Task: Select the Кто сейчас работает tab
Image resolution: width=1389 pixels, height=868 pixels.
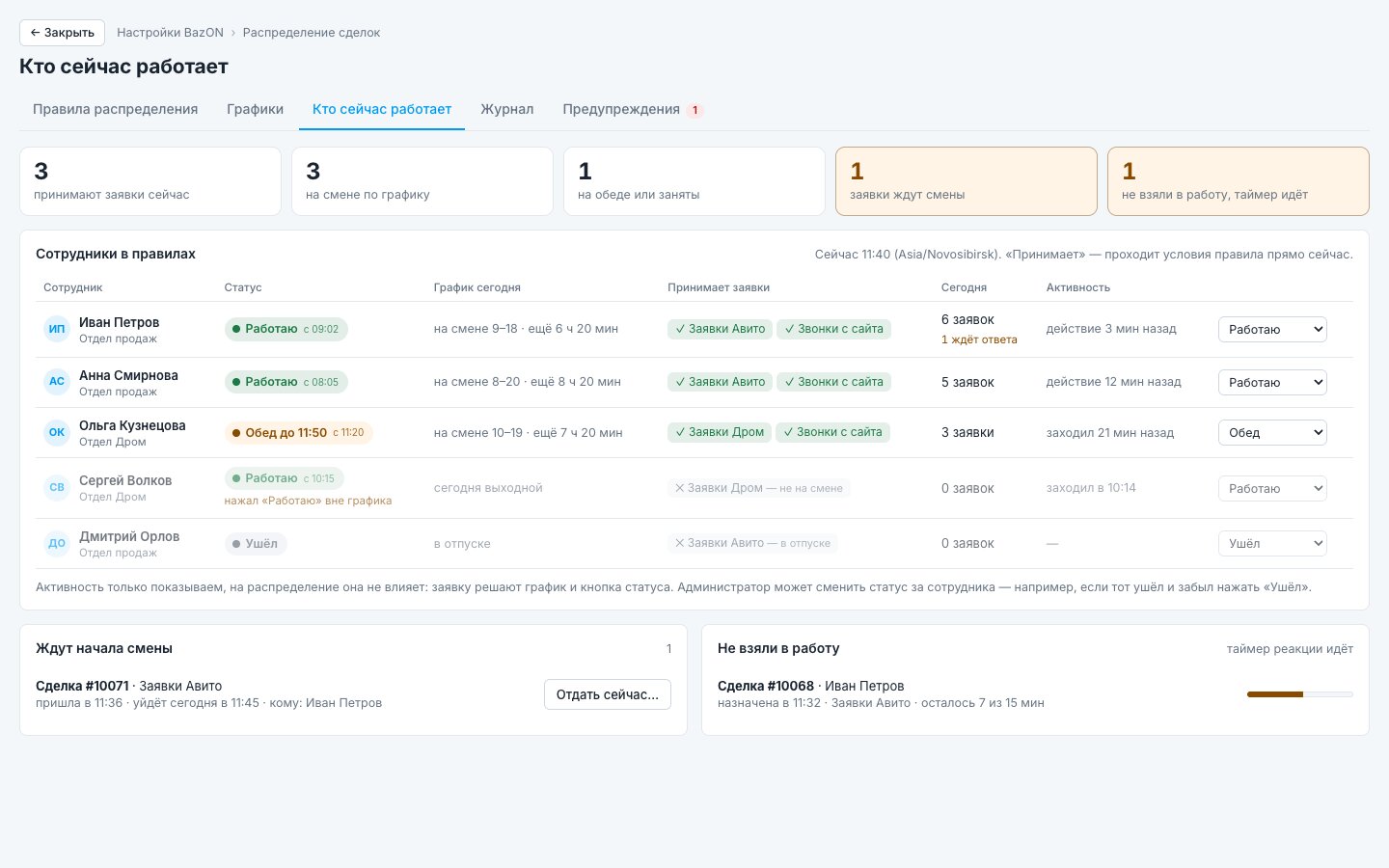Action: [x=382, y=110]
